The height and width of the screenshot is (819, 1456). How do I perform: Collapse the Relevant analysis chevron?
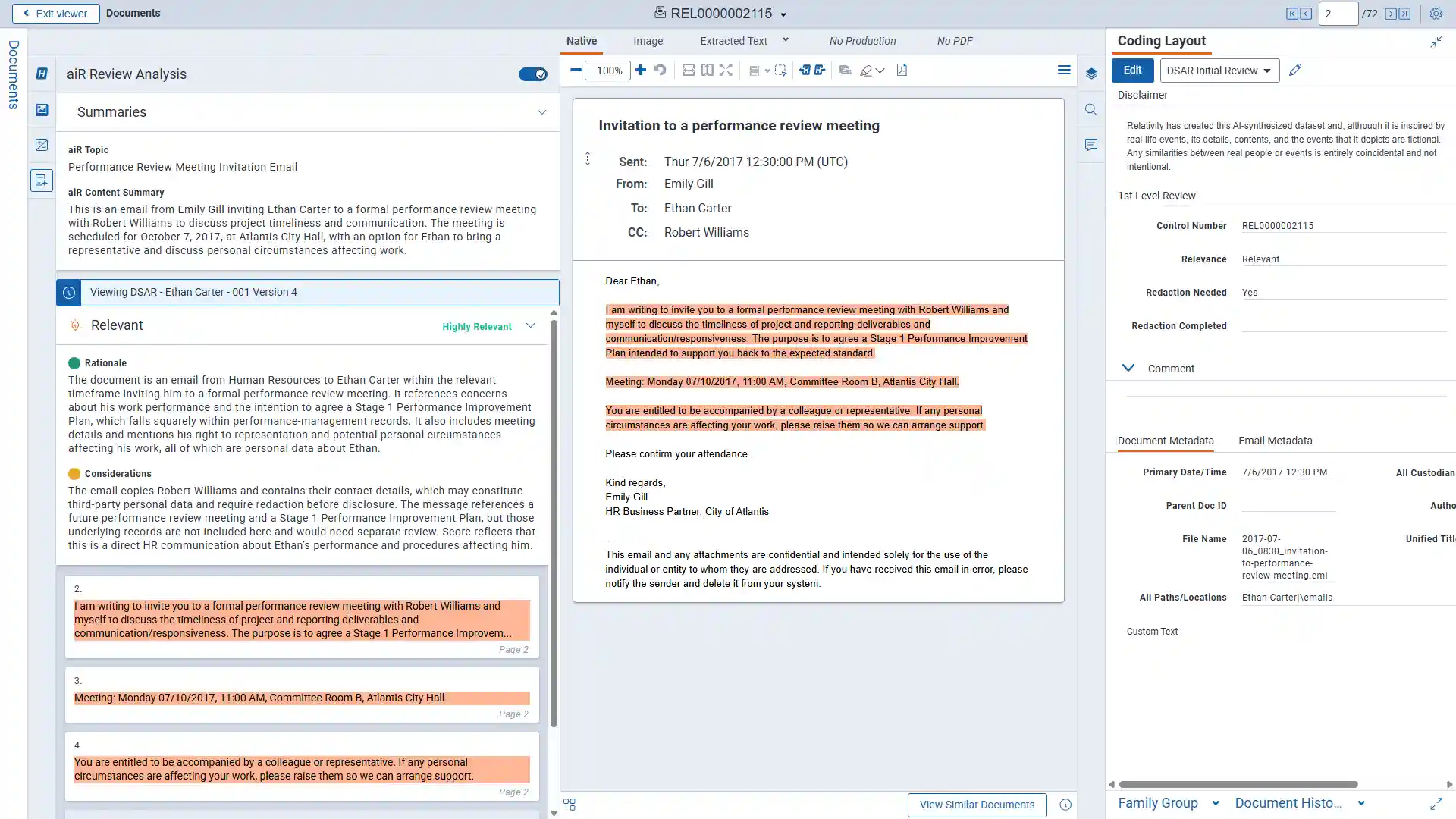click(531, 326)
